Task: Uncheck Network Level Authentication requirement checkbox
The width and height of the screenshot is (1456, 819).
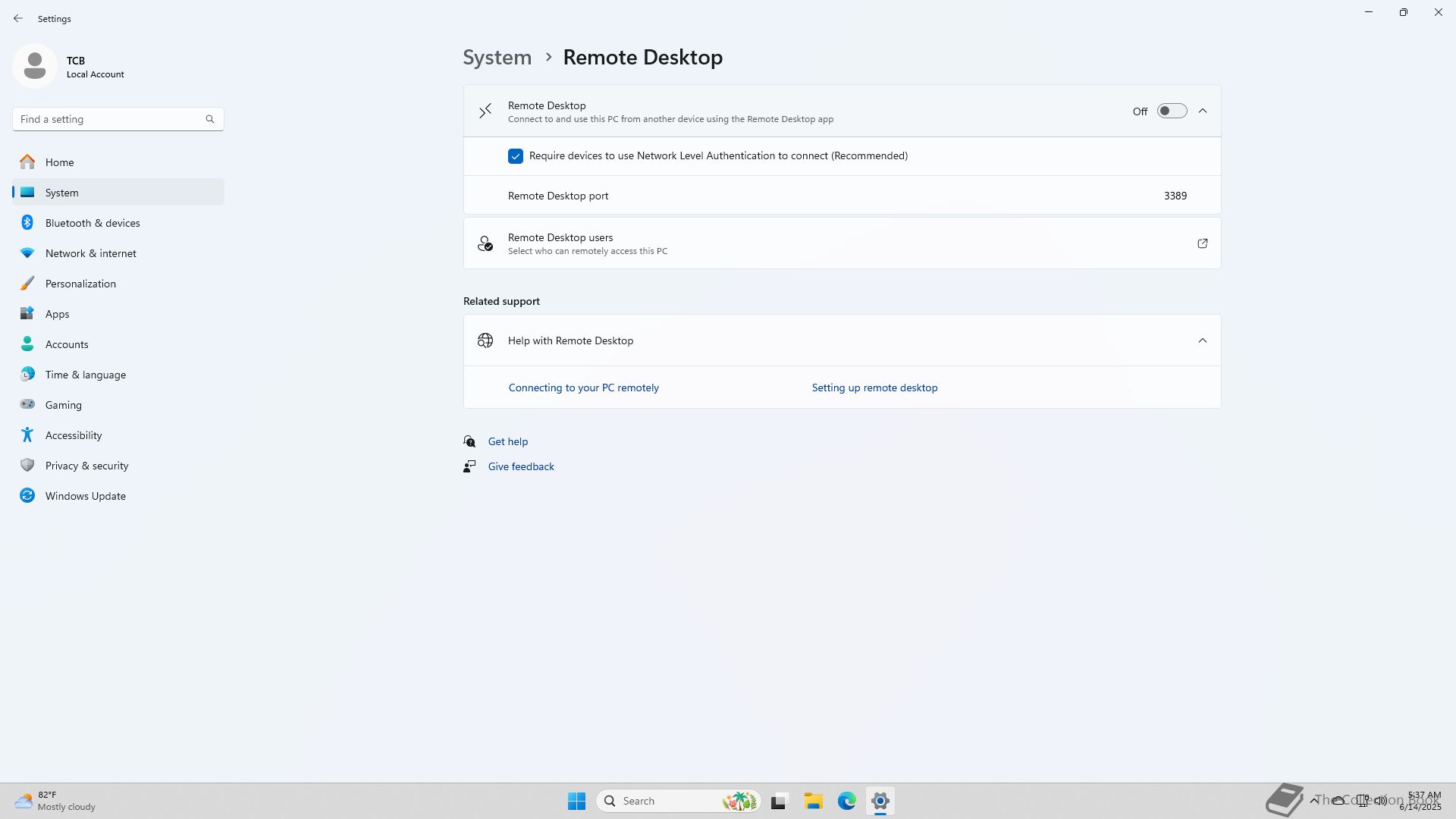Action: click(x=516, y=156)
